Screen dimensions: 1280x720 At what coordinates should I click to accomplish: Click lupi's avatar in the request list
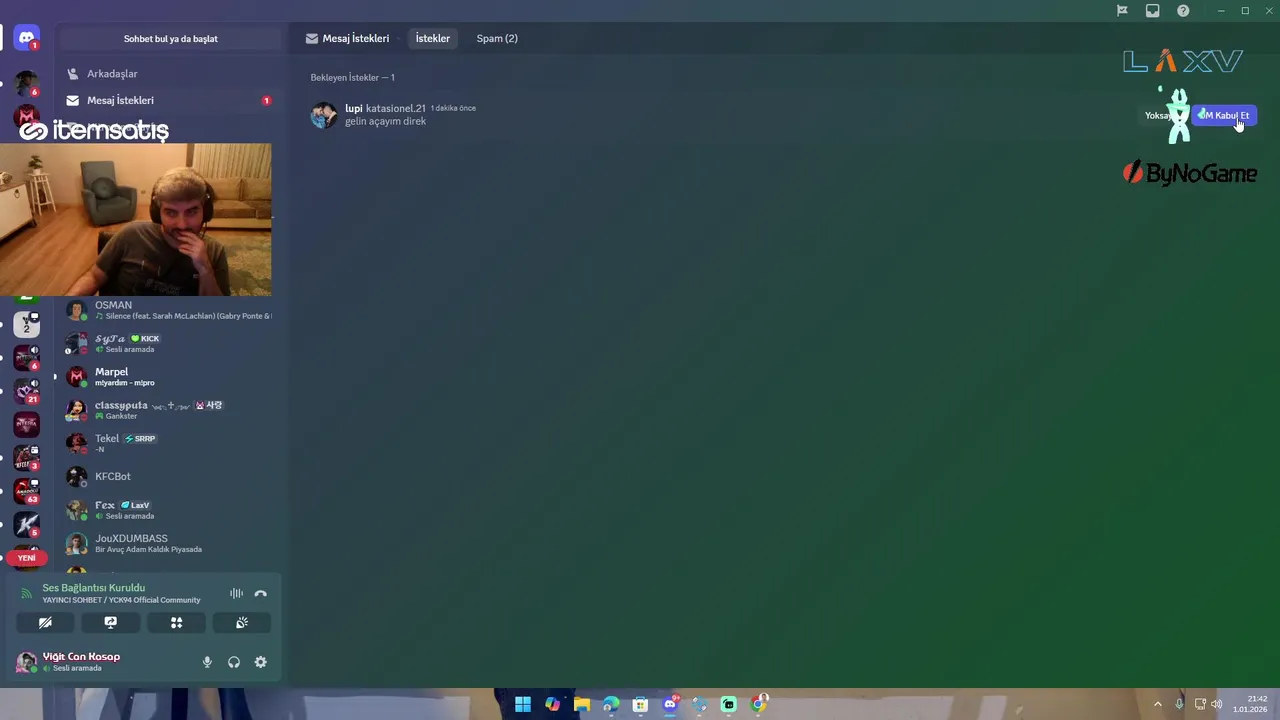click(323, 115)
